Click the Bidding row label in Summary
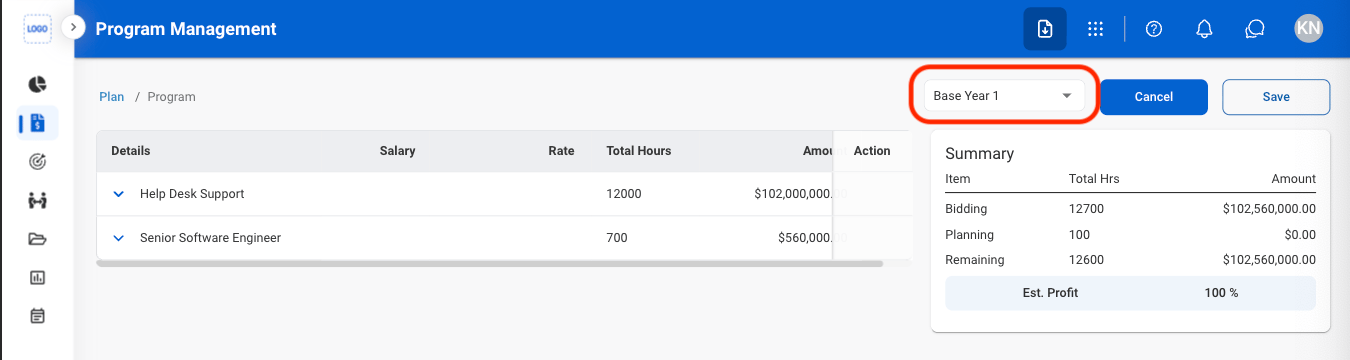 click(x=966, y=209)
